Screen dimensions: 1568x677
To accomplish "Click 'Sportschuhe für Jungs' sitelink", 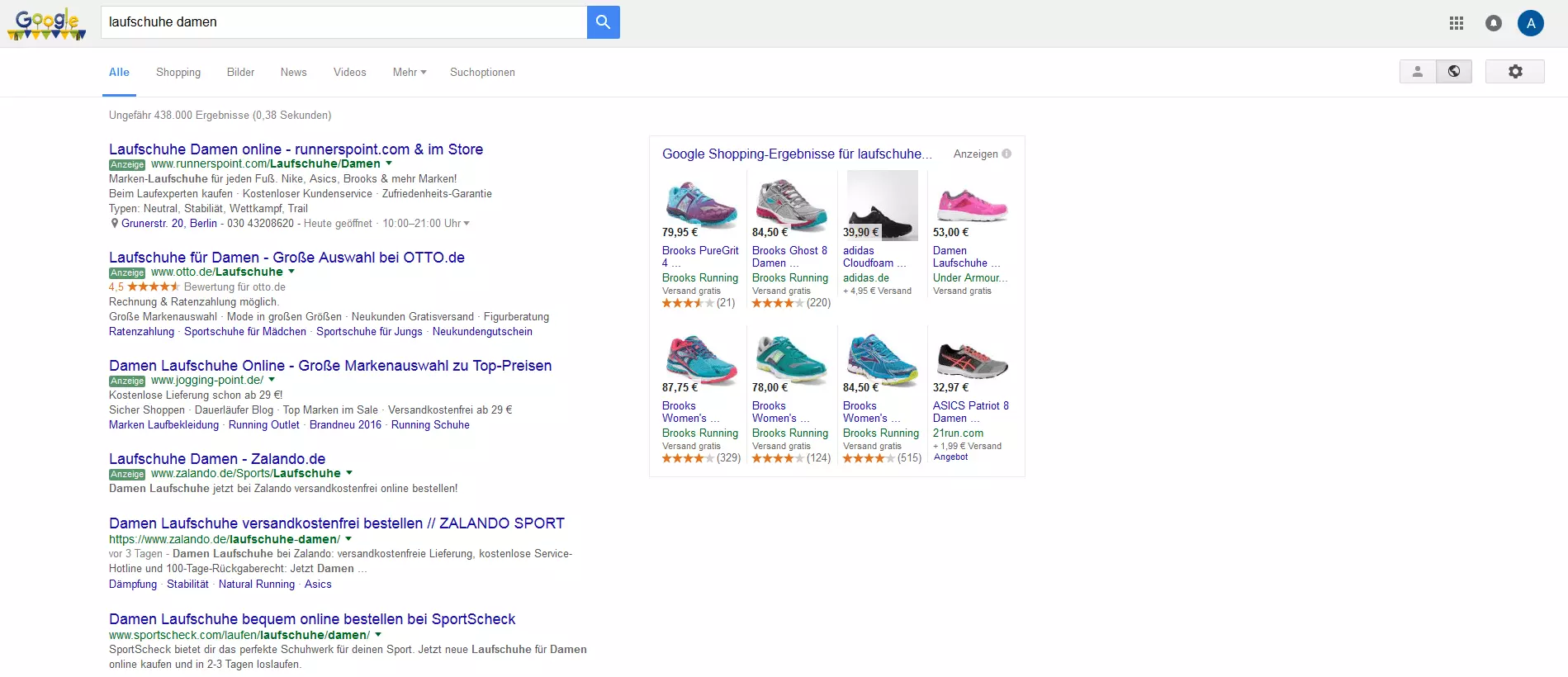I will click(369, 332).
